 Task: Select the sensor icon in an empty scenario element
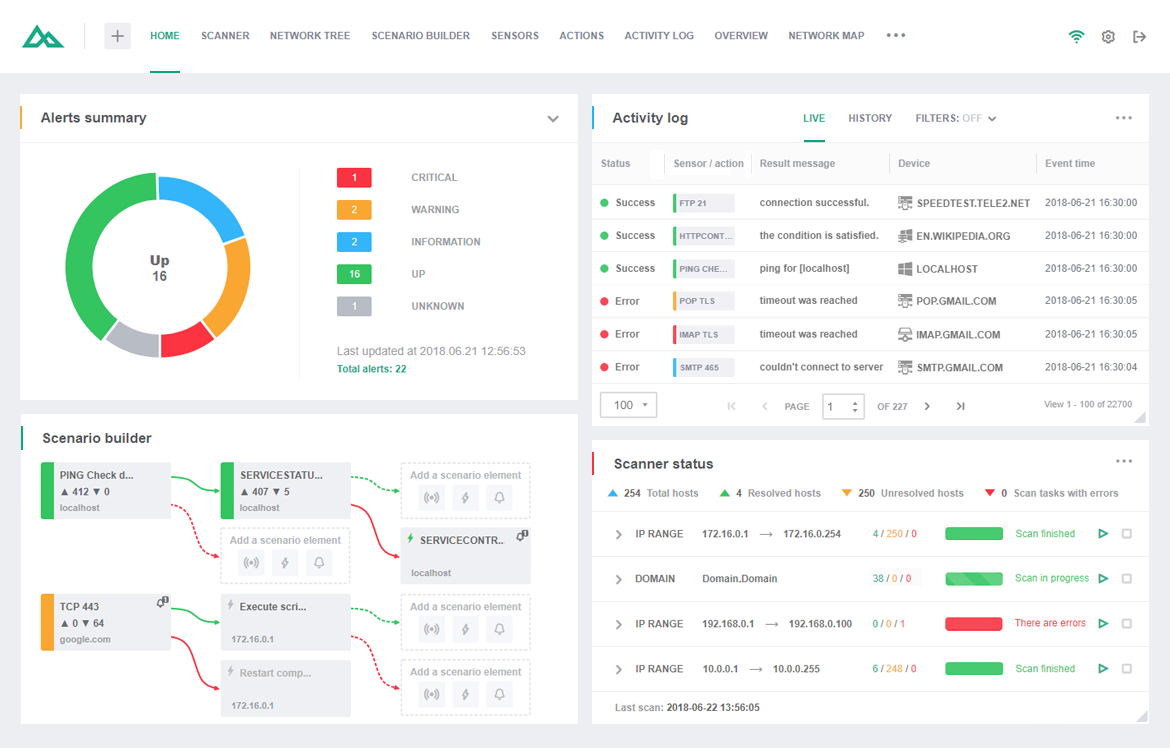pos(431,497)
